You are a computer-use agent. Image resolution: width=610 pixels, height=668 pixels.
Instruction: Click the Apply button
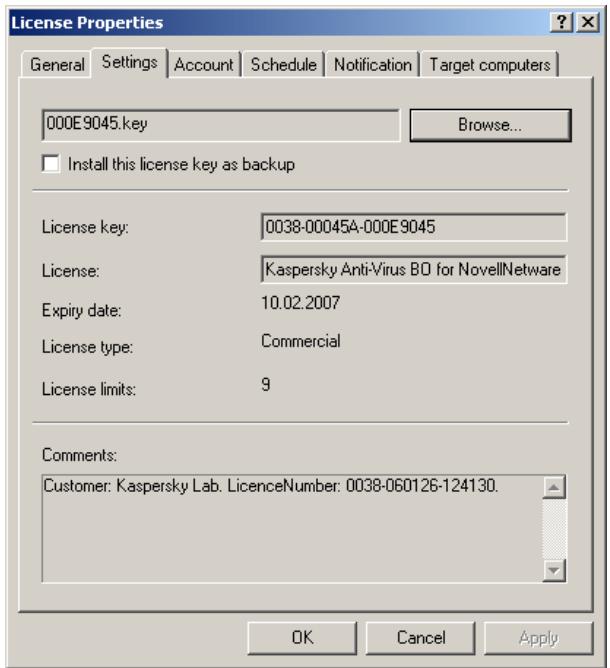(538, 638)
